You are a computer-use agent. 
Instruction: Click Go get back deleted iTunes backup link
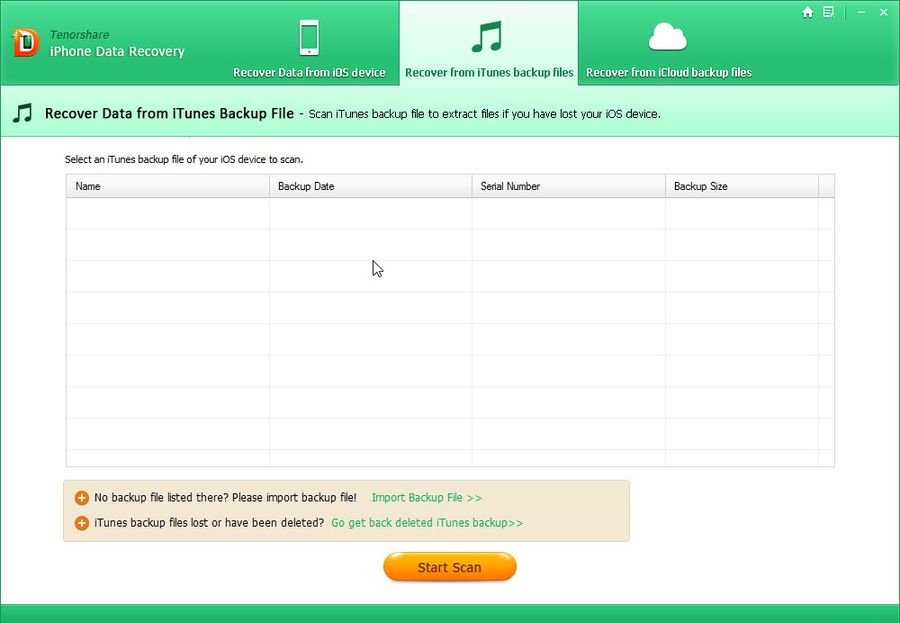pyautogui.click(x=427, y=523)
